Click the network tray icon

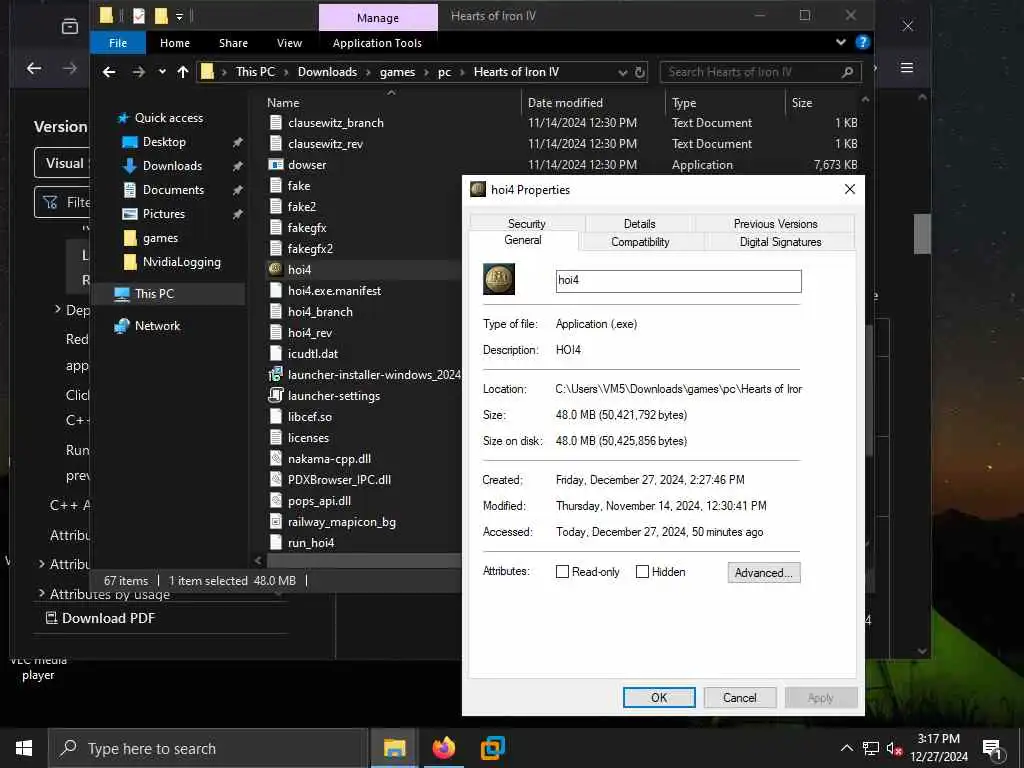tap(871, 748)
